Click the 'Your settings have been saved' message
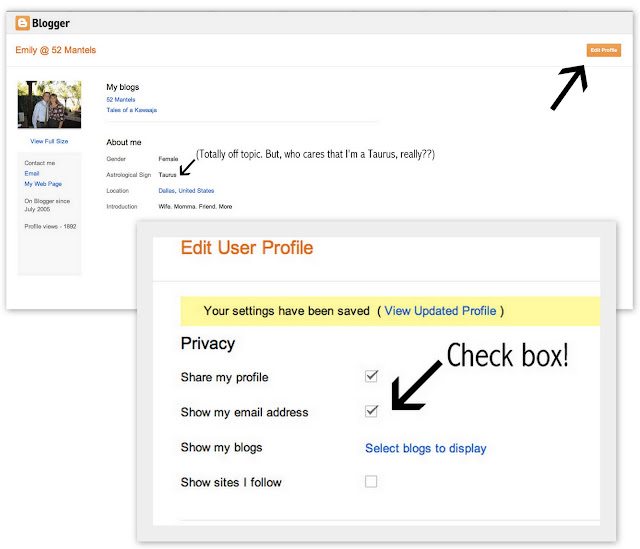640x549 pixels. pos(287,311)
